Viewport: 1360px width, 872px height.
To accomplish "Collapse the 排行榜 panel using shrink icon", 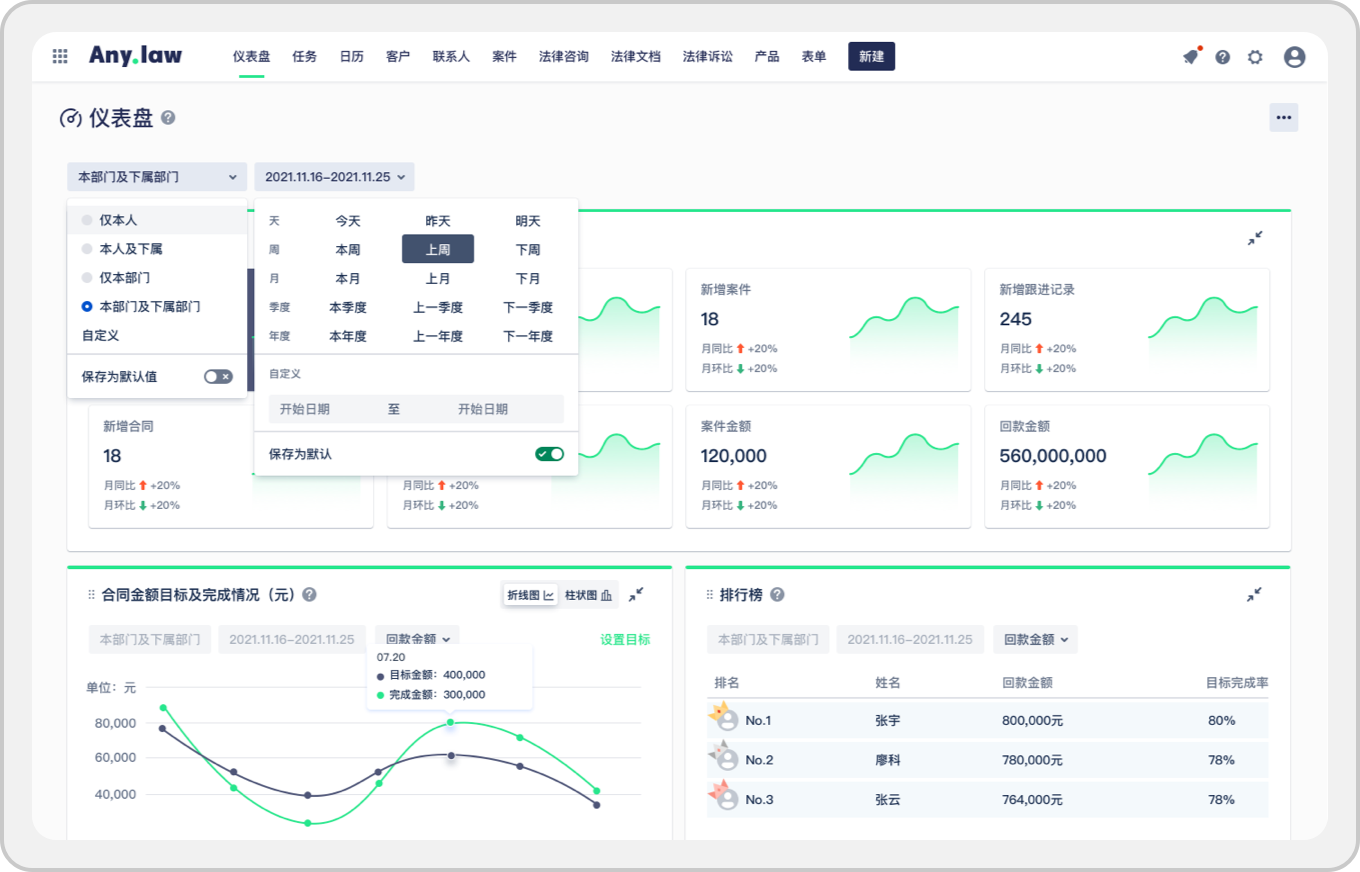I will coord(1254,595).
